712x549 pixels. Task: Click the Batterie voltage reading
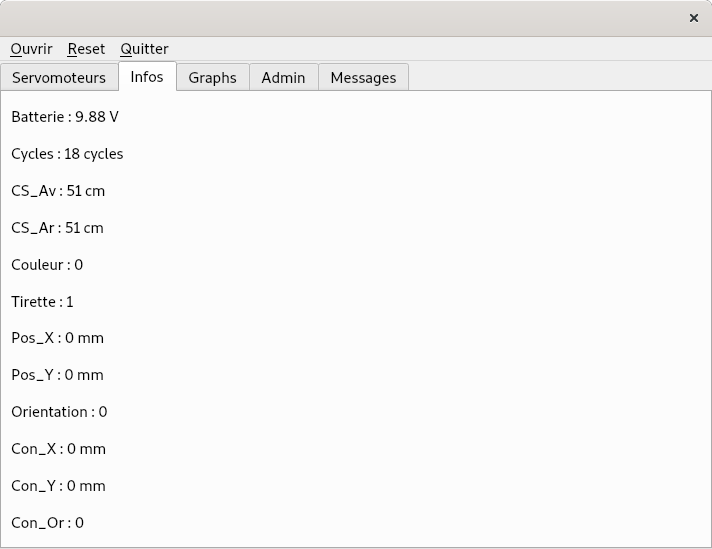coord(65,117)
